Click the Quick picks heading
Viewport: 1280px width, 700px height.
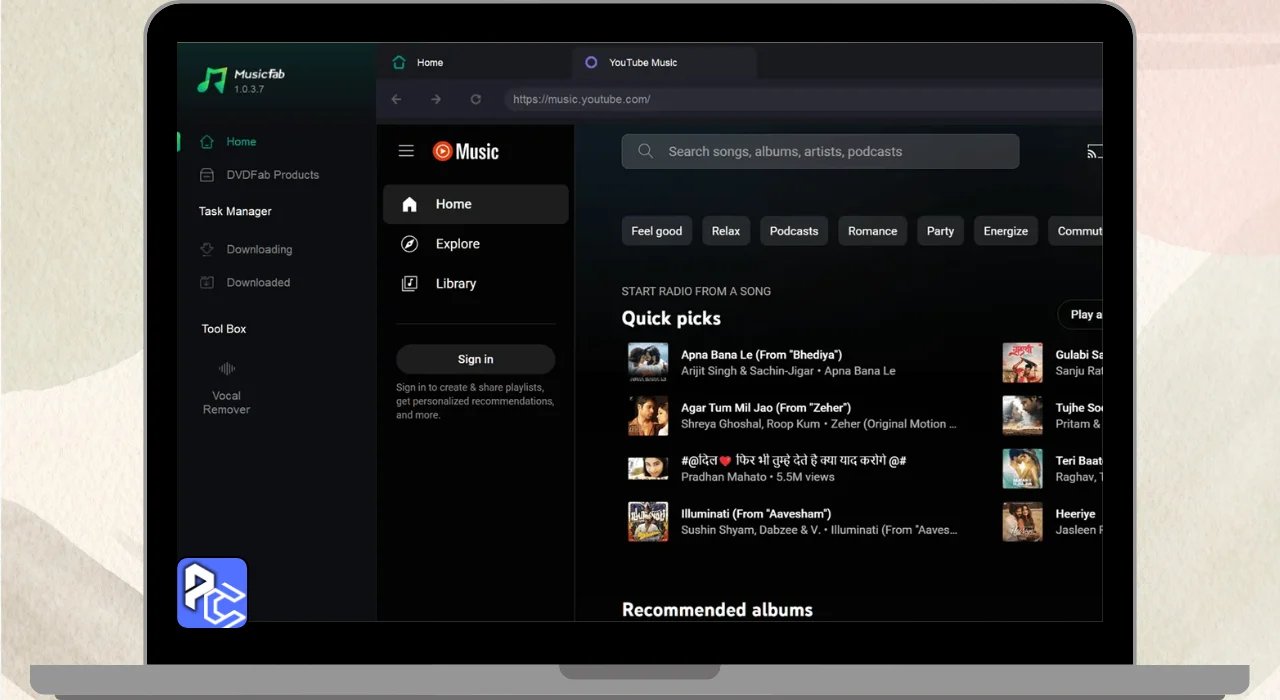coord(671,318)
